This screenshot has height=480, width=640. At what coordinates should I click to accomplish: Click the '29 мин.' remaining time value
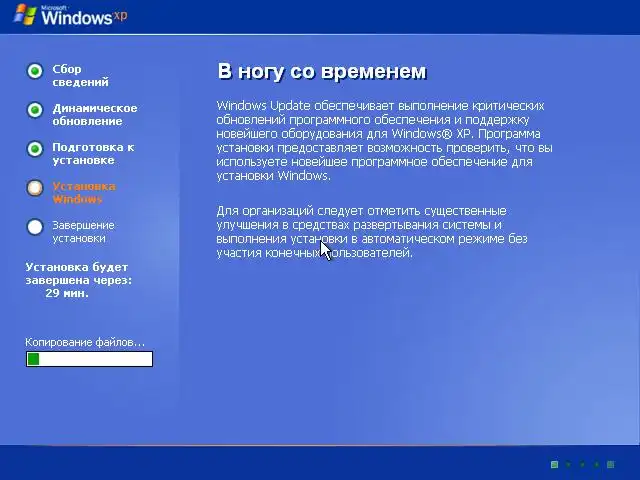67,293
